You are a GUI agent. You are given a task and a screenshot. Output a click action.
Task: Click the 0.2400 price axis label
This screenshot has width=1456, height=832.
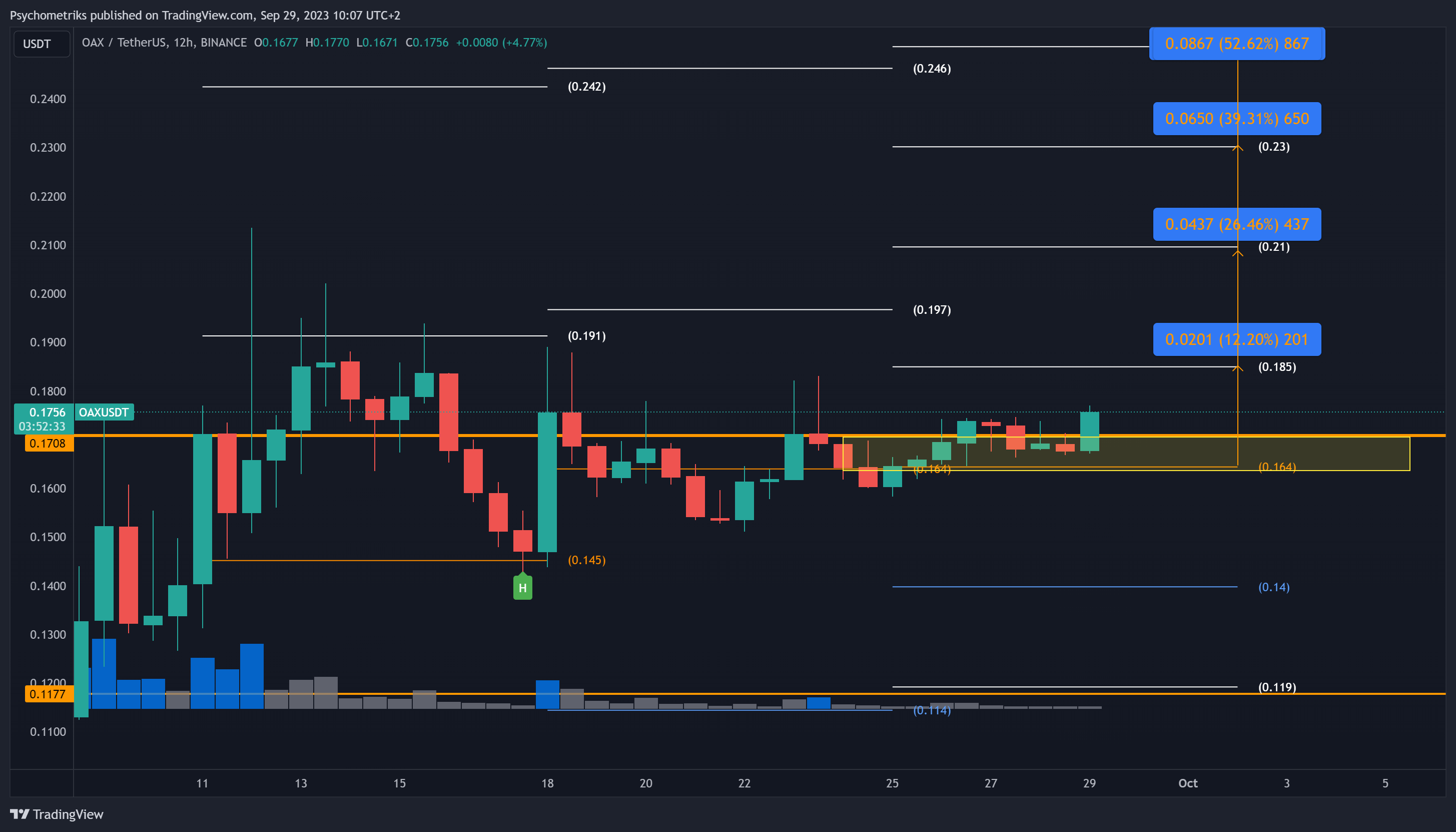pos(48,100)
